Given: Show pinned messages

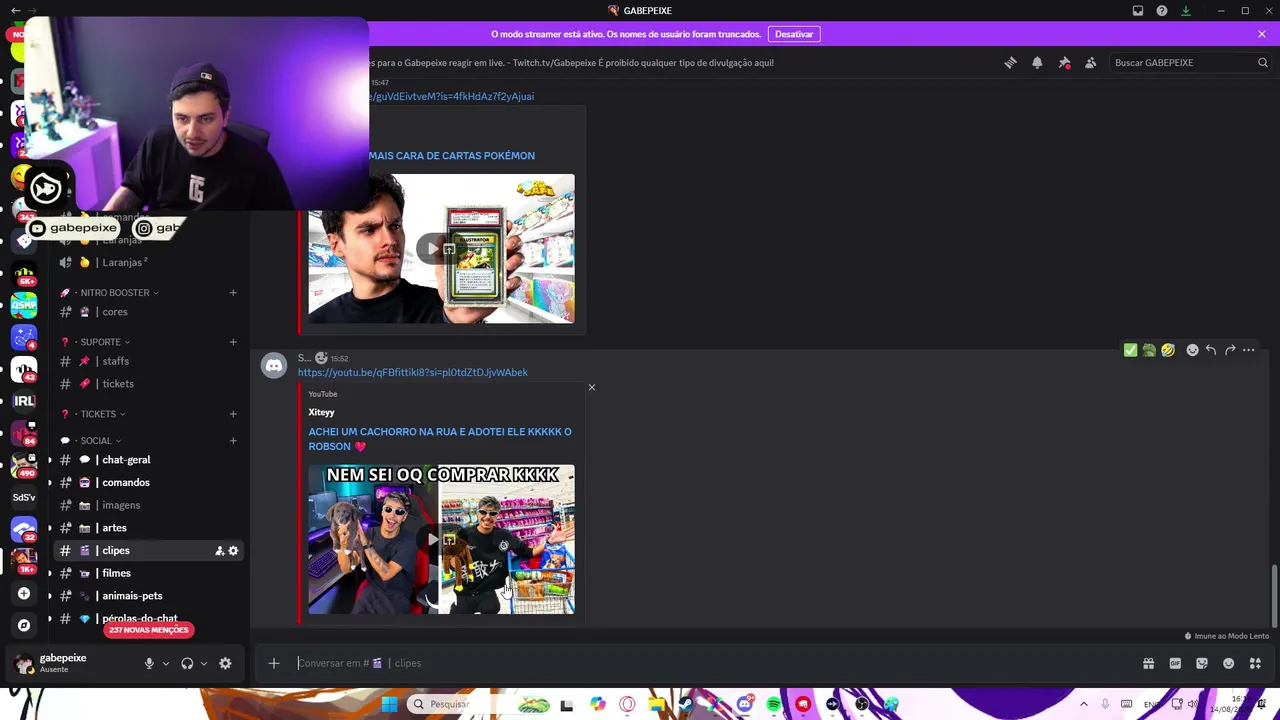Looking at the screenshot, I should pyautogui.click(x=1064, y=63).
